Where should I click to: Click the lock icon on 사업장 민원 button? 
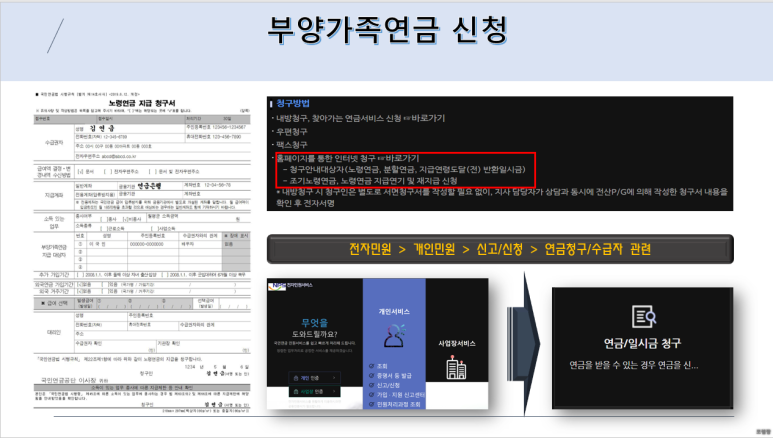coord(296,391)
